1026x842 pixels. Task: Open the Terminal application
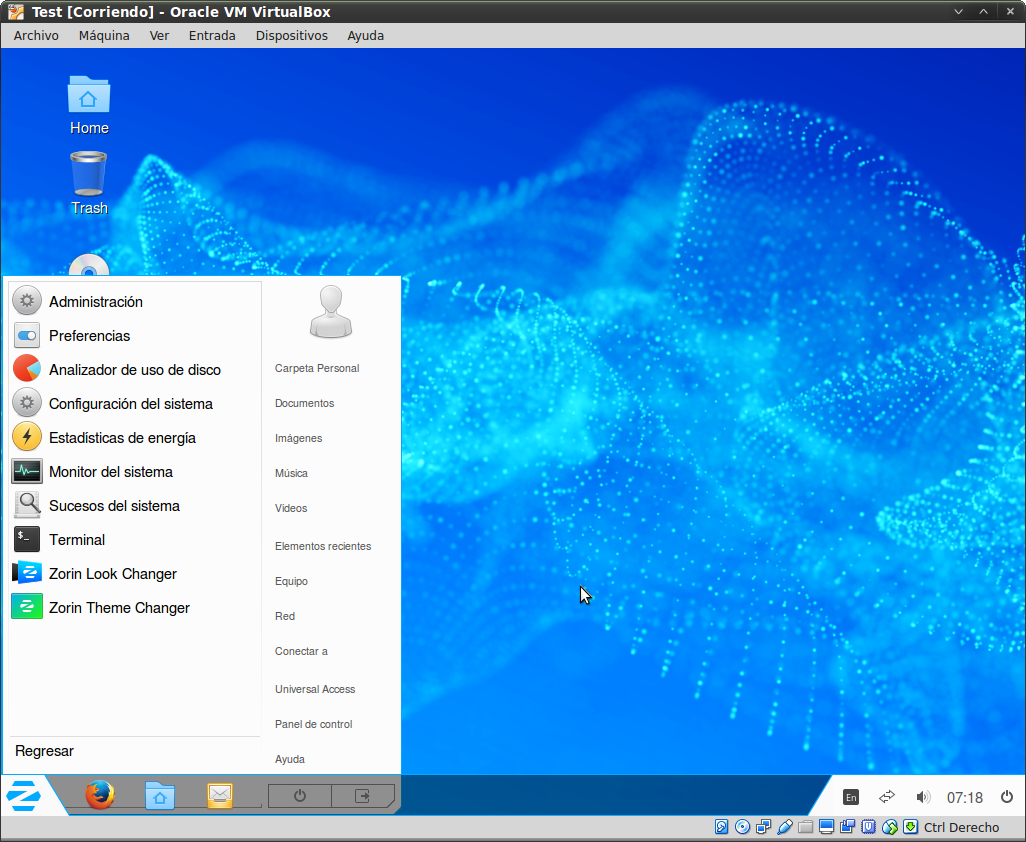click(76, 540)
